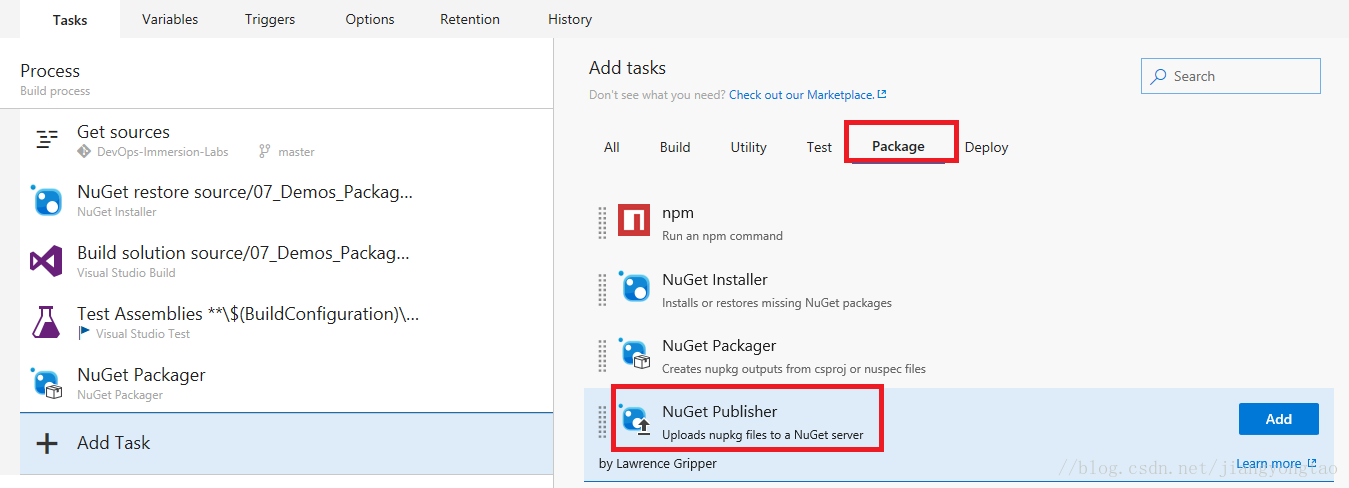Open the Variables tab

click(x=170, y=19)
